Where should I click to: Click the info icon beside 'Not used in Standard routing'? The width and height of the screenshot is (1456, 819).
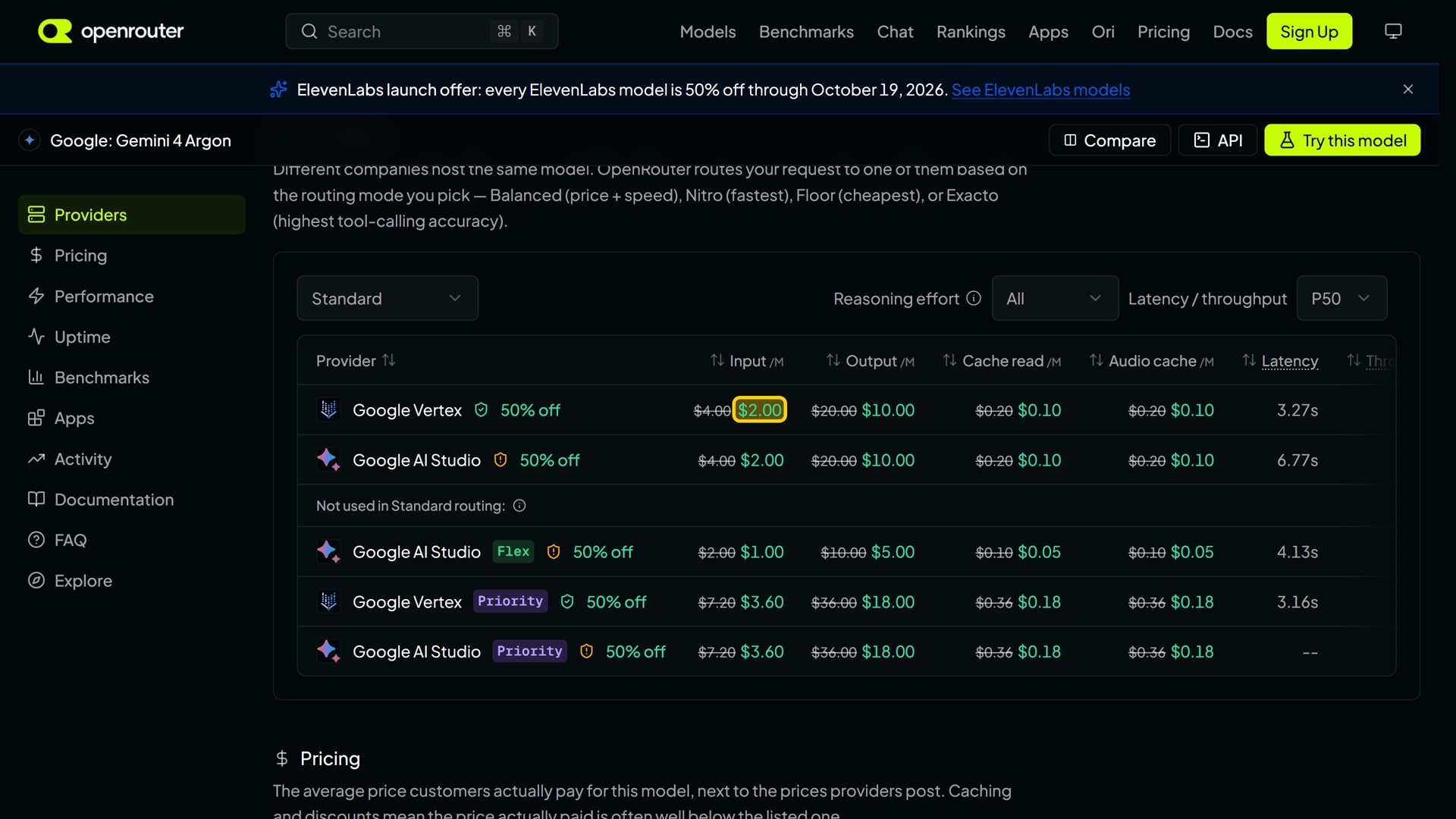click(x=519, y=506)
